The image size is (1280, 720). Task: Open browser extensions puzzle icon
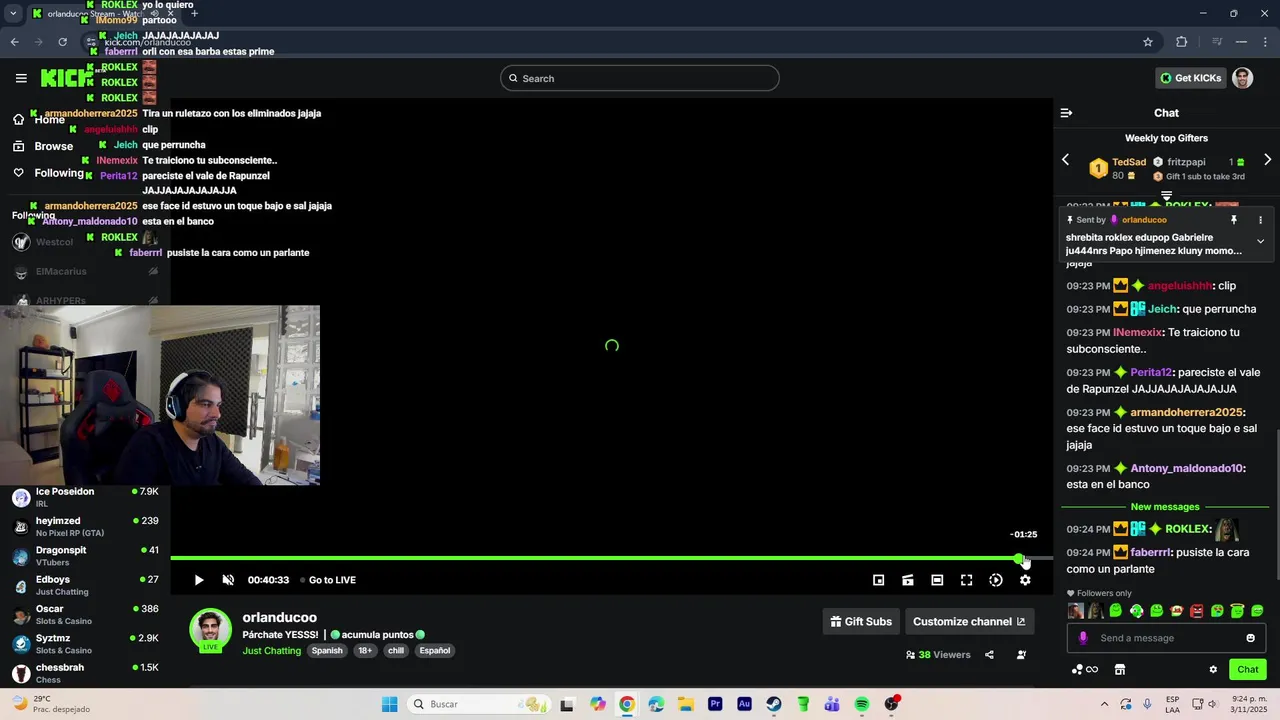[x=1182, y=42]
